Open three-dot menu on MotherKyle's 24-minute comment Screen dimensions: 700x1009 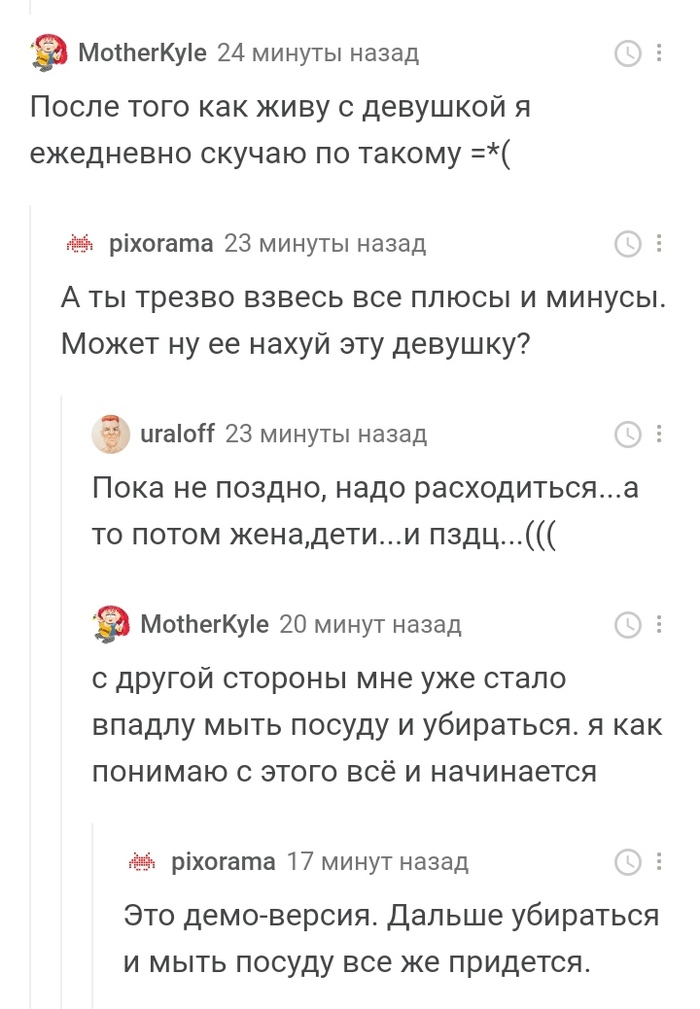pos(659,53)
